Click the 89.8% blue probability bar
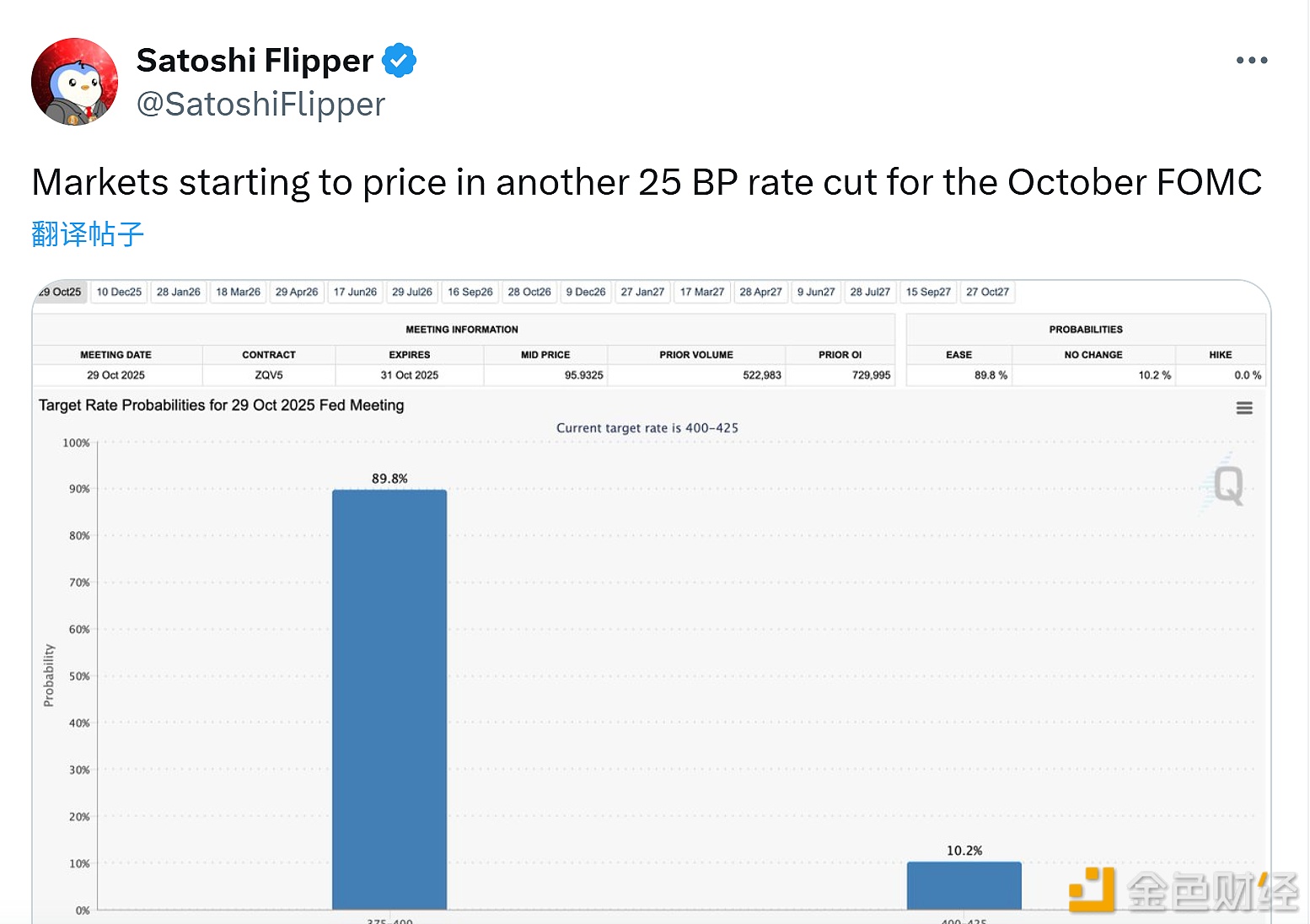Screen dimensions: 1310x924 coord(389,699)
